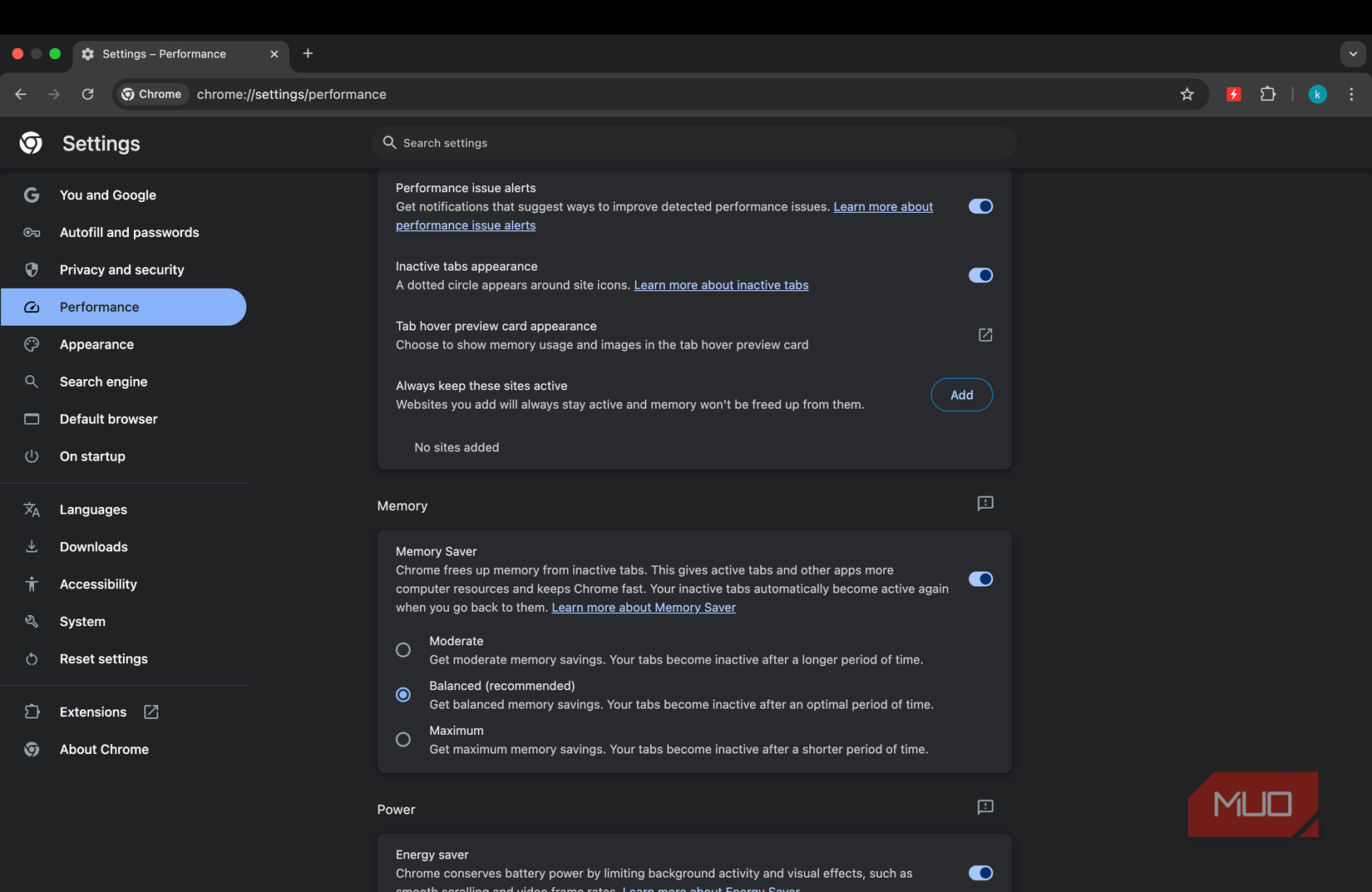Open Chrome's three-dot menu
This screenshot has width=1372, height=892.
(x=1351, y=95)
